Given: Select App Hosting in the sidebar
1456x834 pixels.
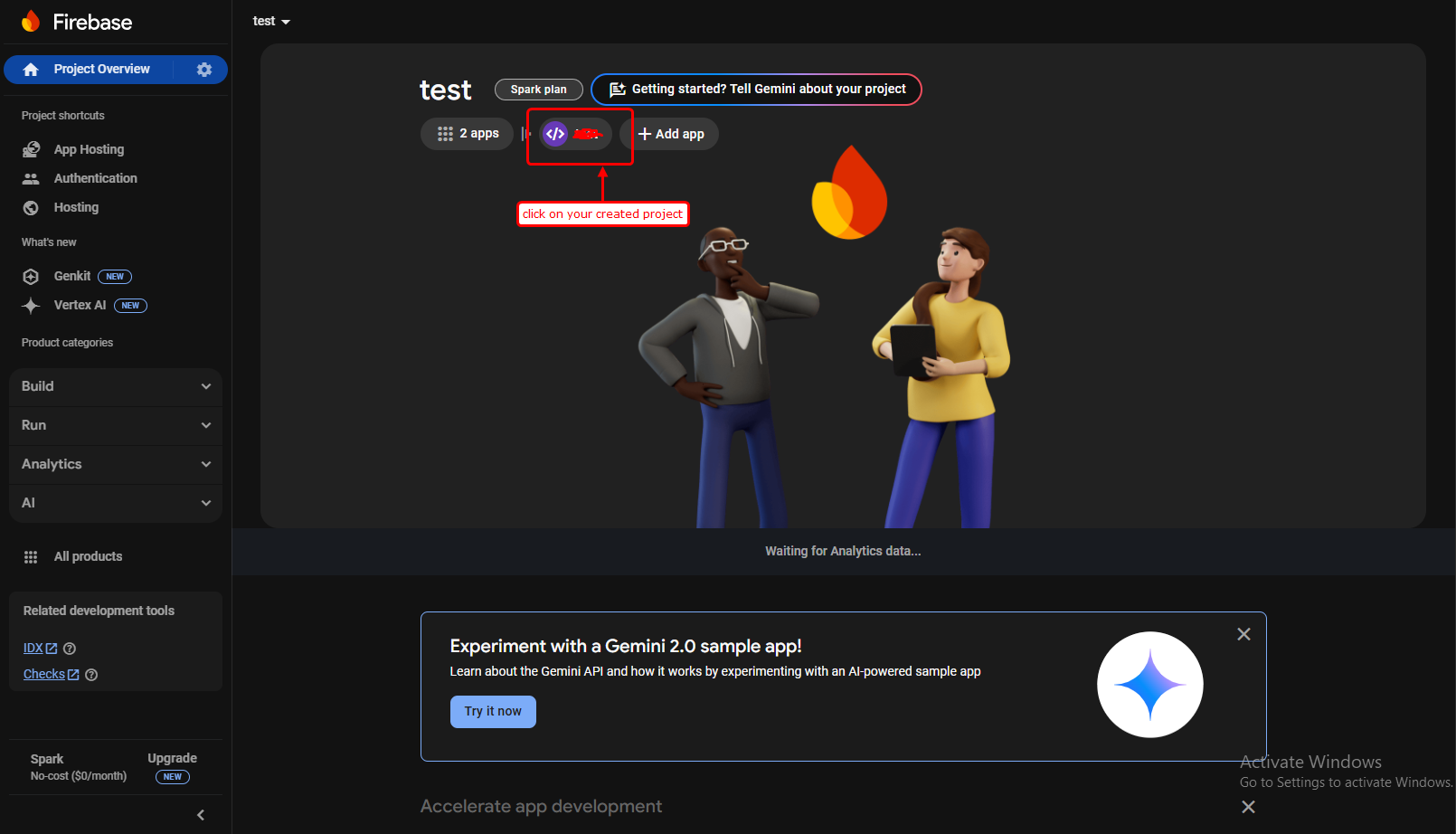Looking at the screenshot, I should 89,149.
